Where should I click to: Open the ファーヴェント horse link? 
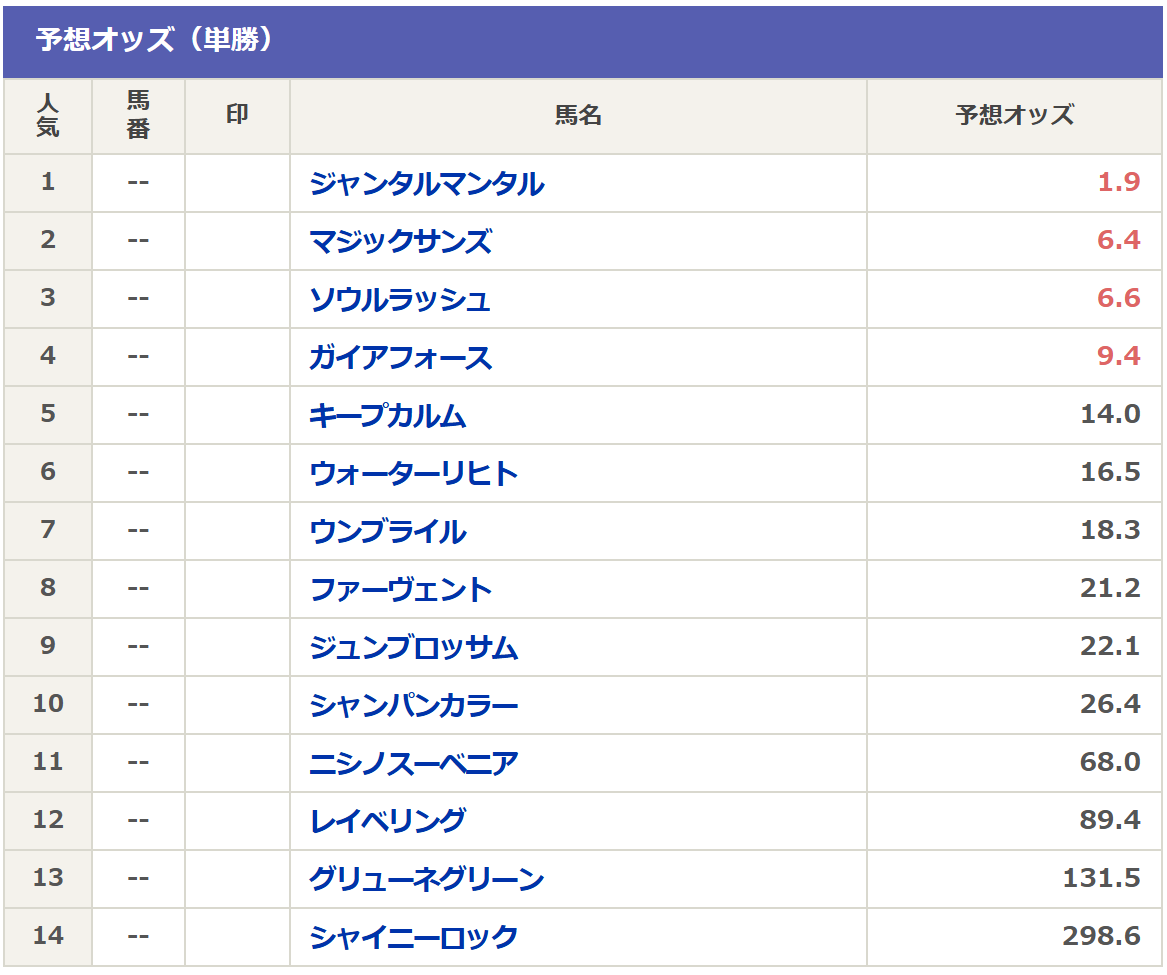tap(400, 590)
